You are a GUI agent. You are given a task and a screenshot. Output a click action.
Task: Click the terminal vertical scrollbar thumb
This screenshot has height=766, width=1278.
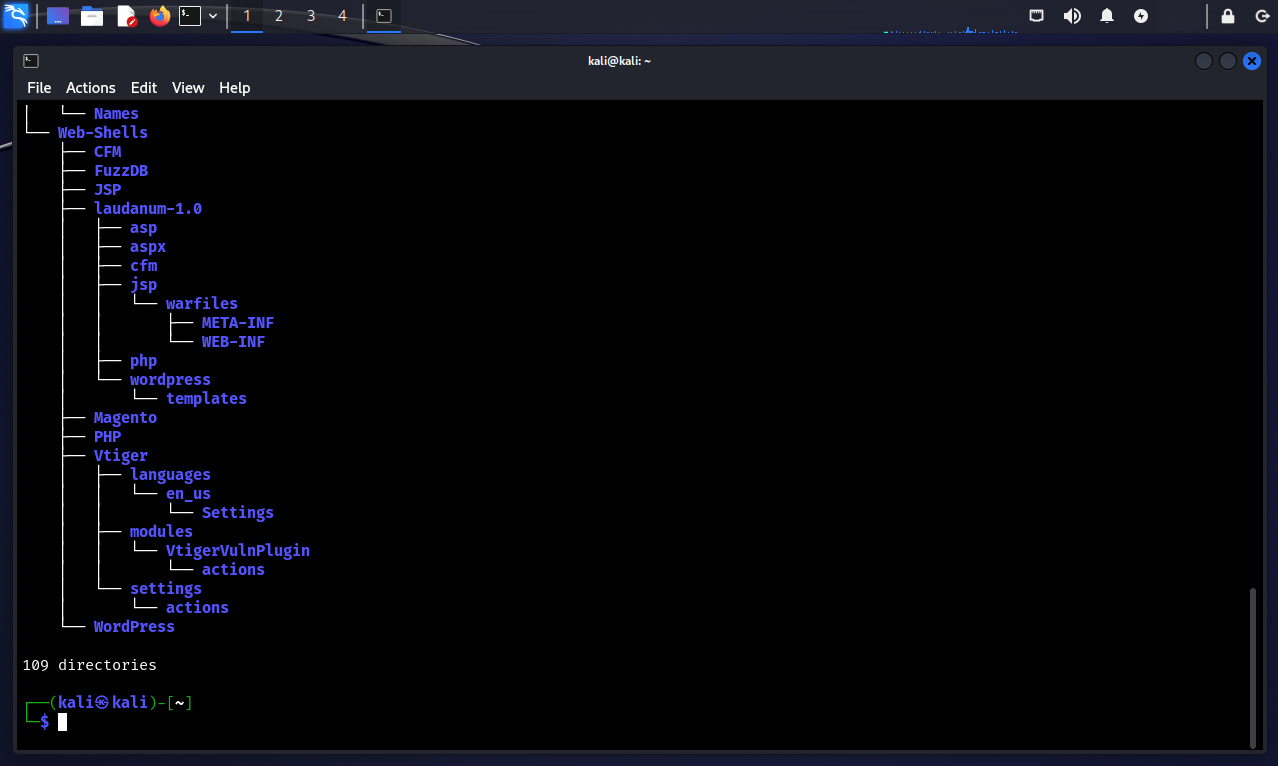tap(1254, 667)
